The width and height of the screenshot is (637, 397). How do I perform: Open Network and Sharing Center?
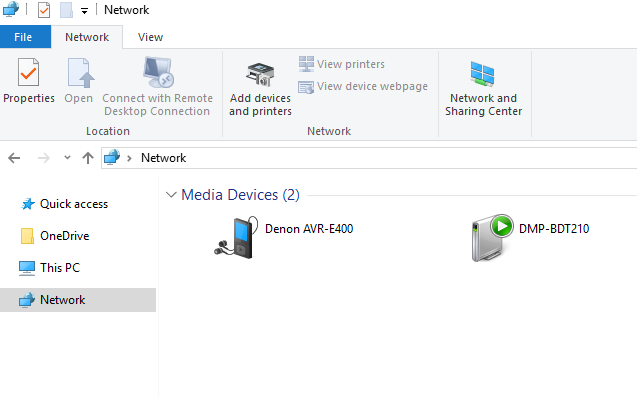(483, 89)
